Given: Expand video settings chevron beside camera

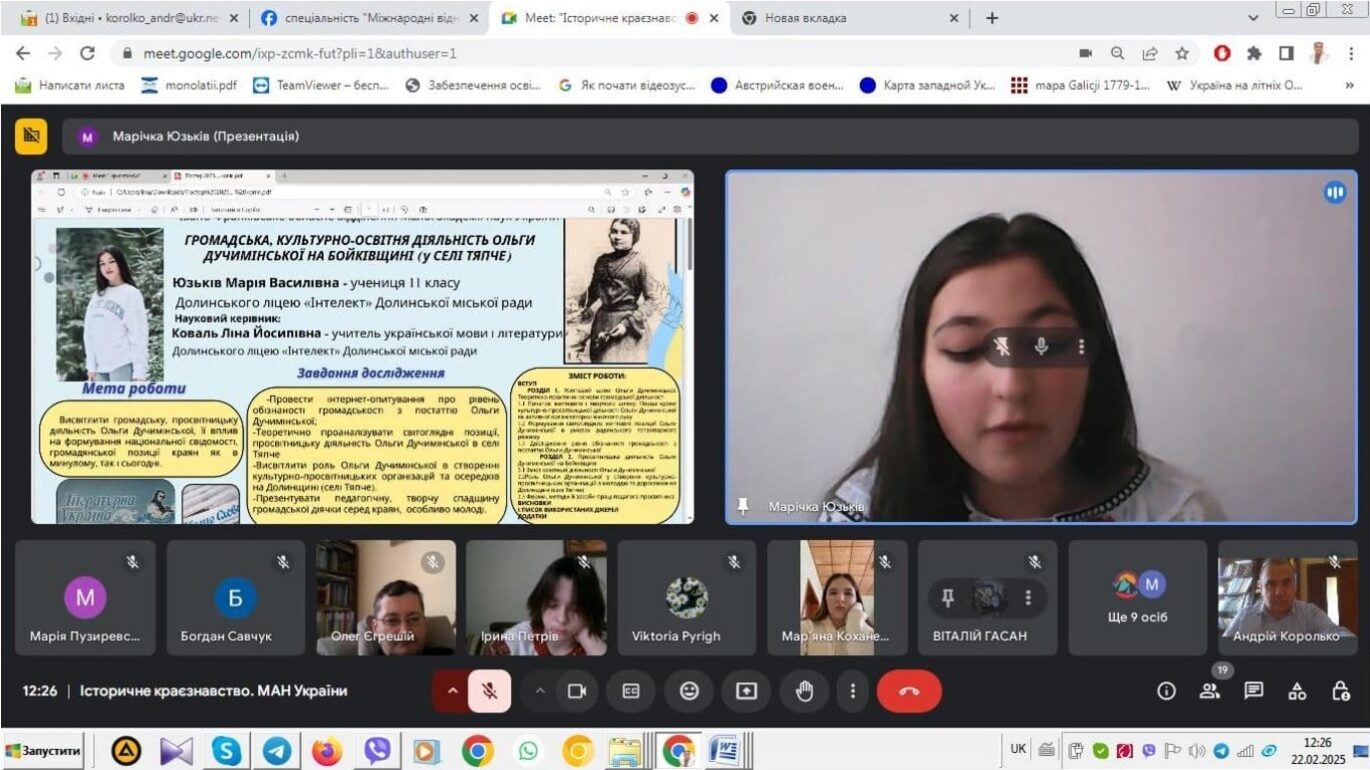Looking at the screenshot, I should (x=540, y=691).
